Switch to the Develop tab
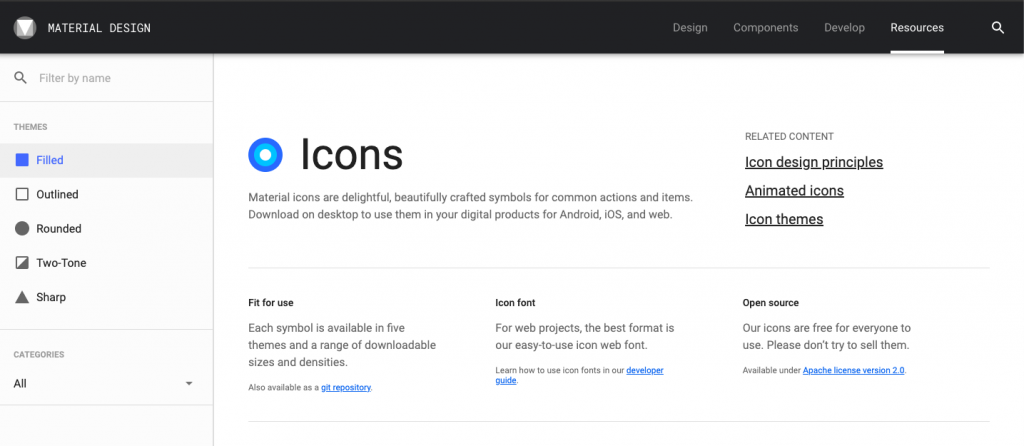Image resolution: width=1024 pixels, height=446 pixels. (844, 27)
